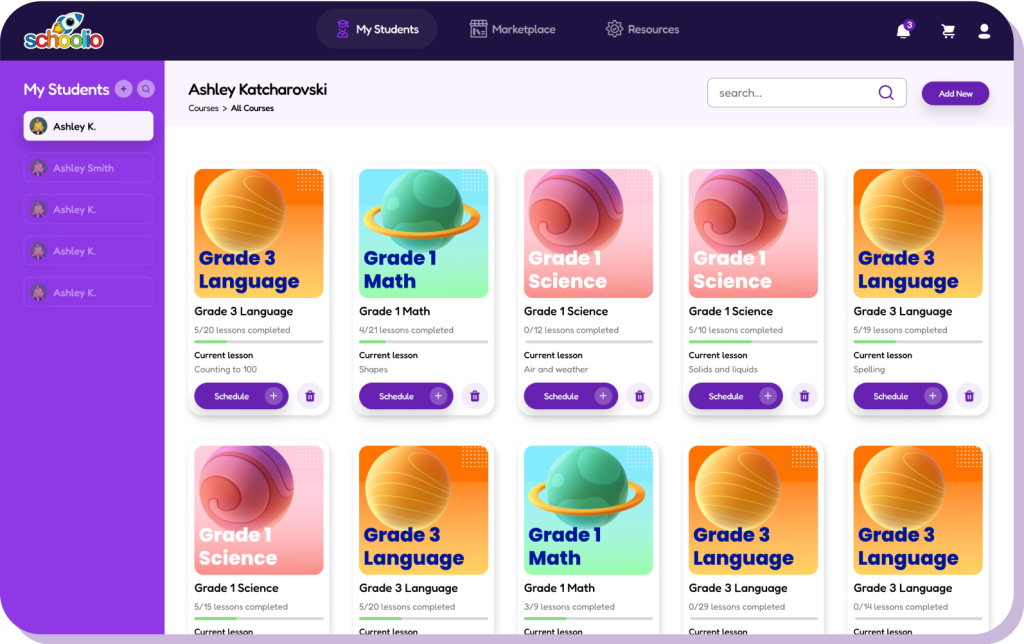The width and height of the screenshot is (1024, 644).
Task: Click 'Grade 1 Science' title above 5/15 lessons
Action: point(236,588)
